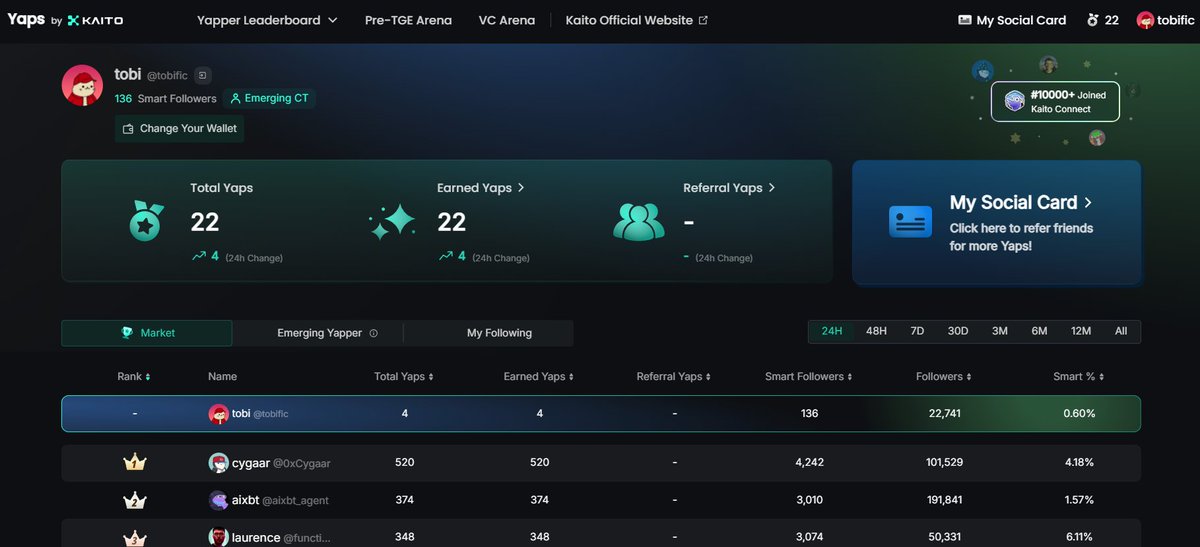Click the Change Your Wallet button

tap(179, 129)
